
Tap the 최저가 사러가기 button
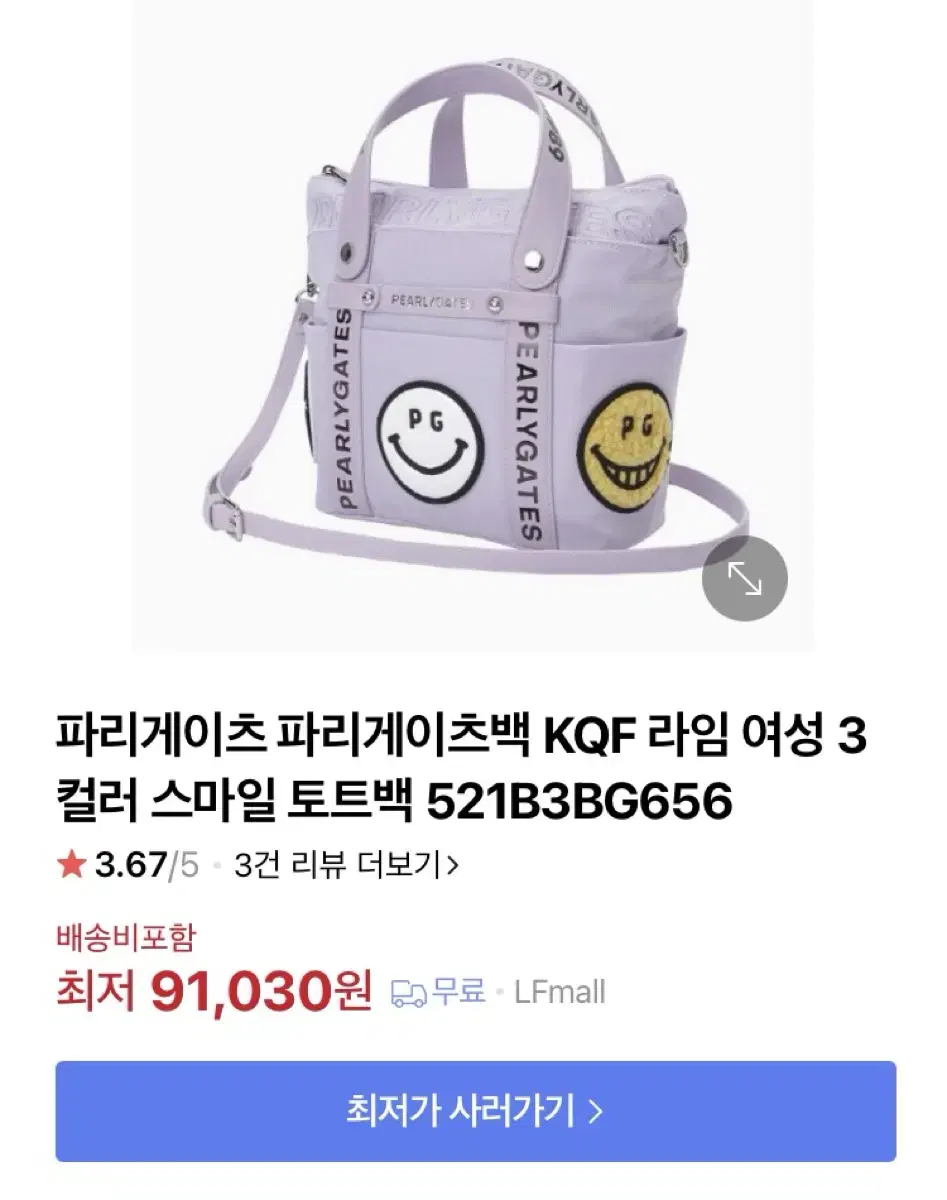coord(475,1111)
